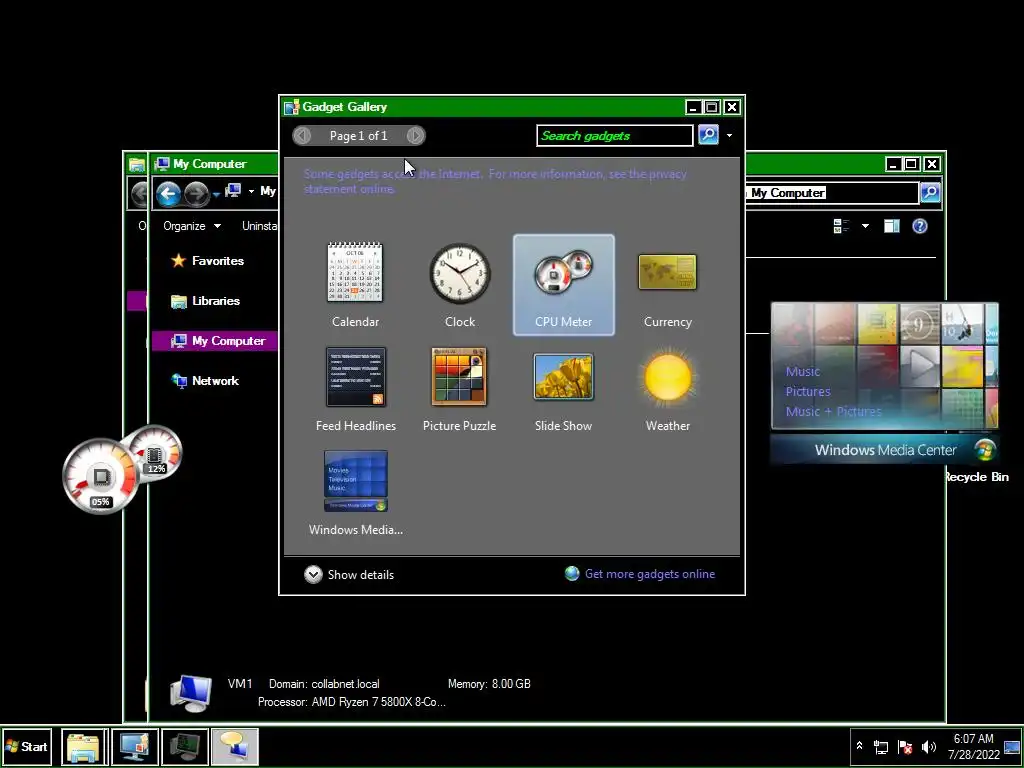Open view options dropdown arrow in My Computer
The image size is (1024, 768).
865,226
